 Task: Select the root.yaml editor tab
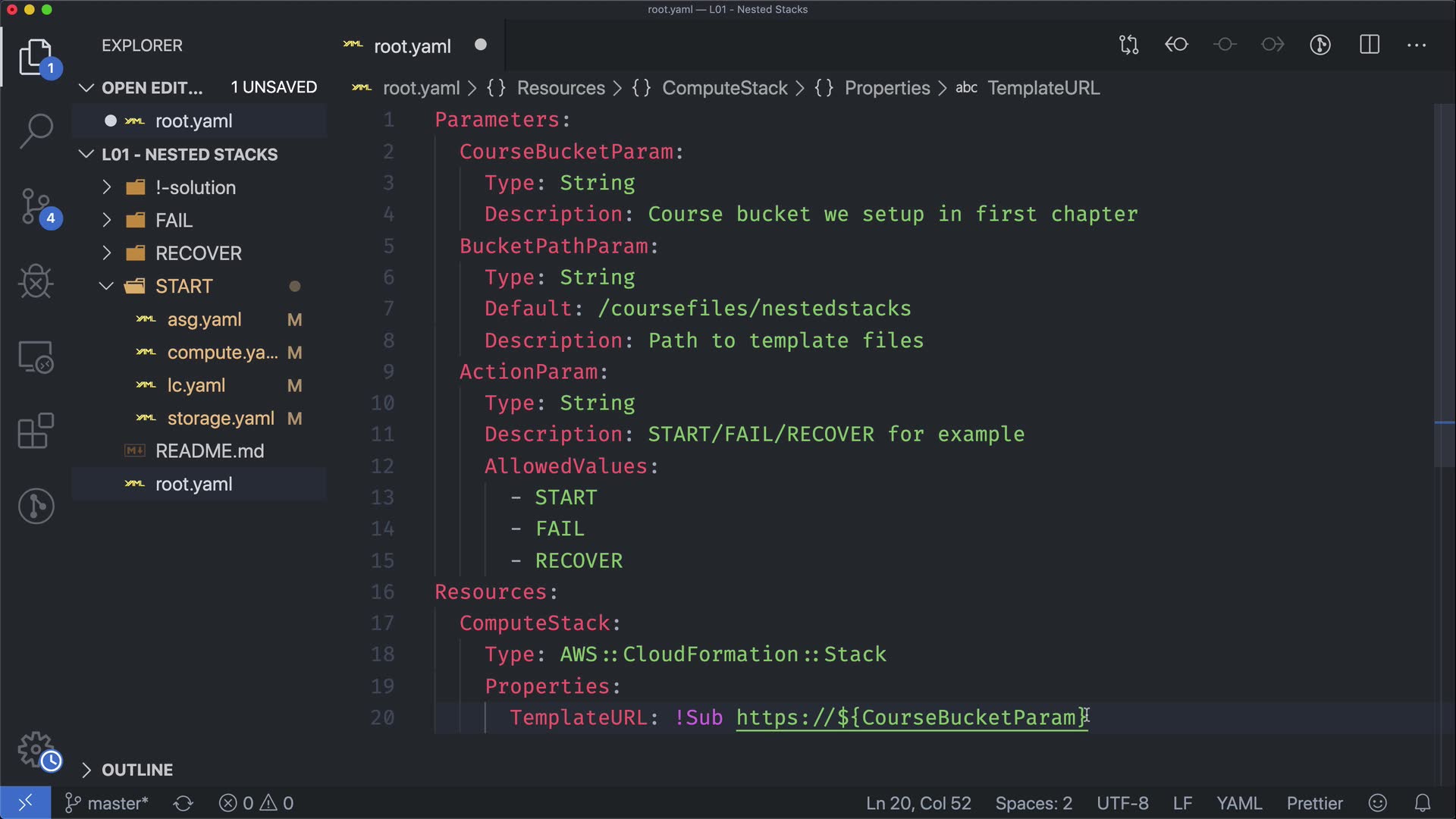[x=412, y=46]
